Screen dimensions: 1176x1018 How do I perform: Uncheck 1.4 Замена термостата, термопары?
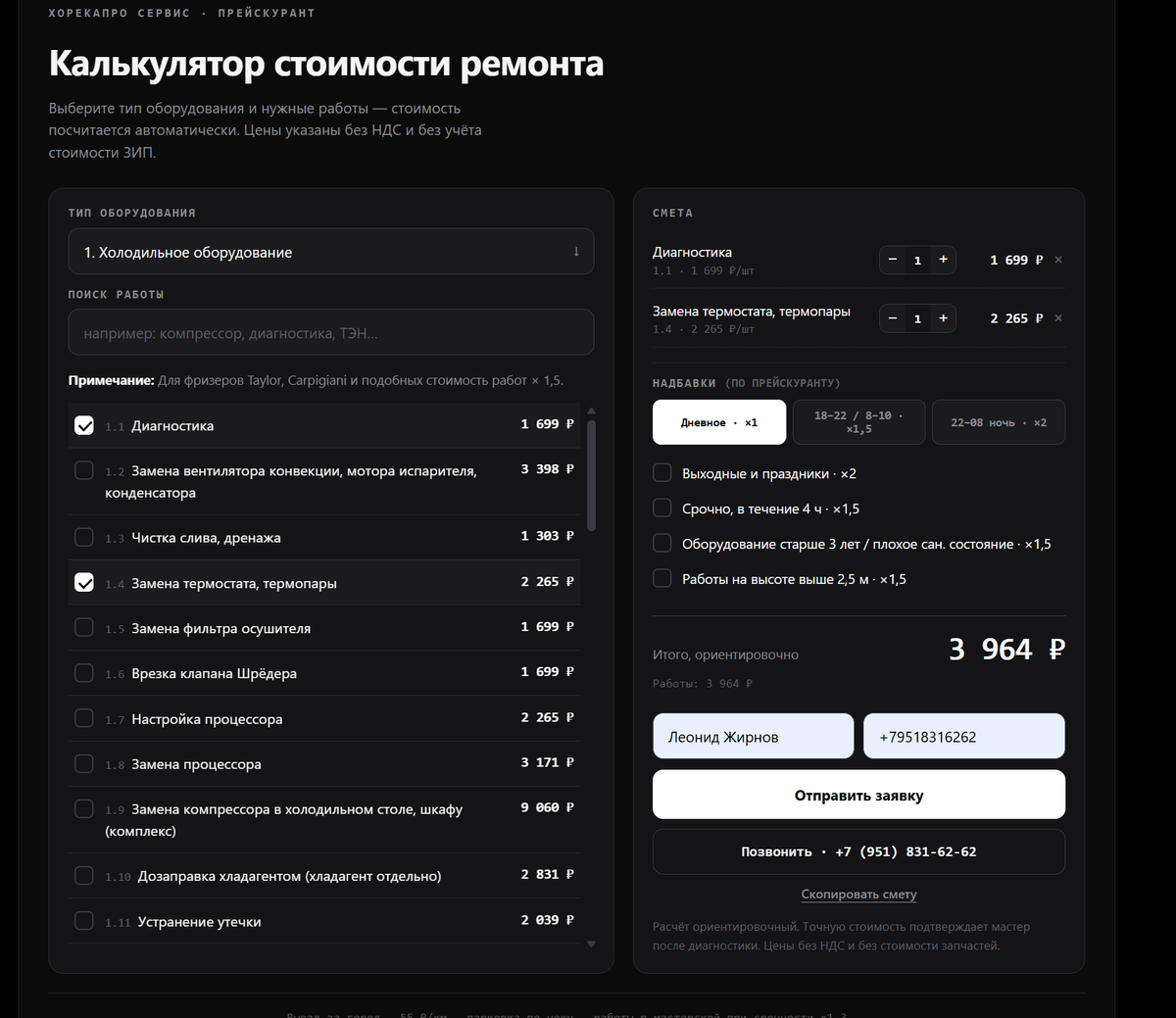click(x=84, y=583)
